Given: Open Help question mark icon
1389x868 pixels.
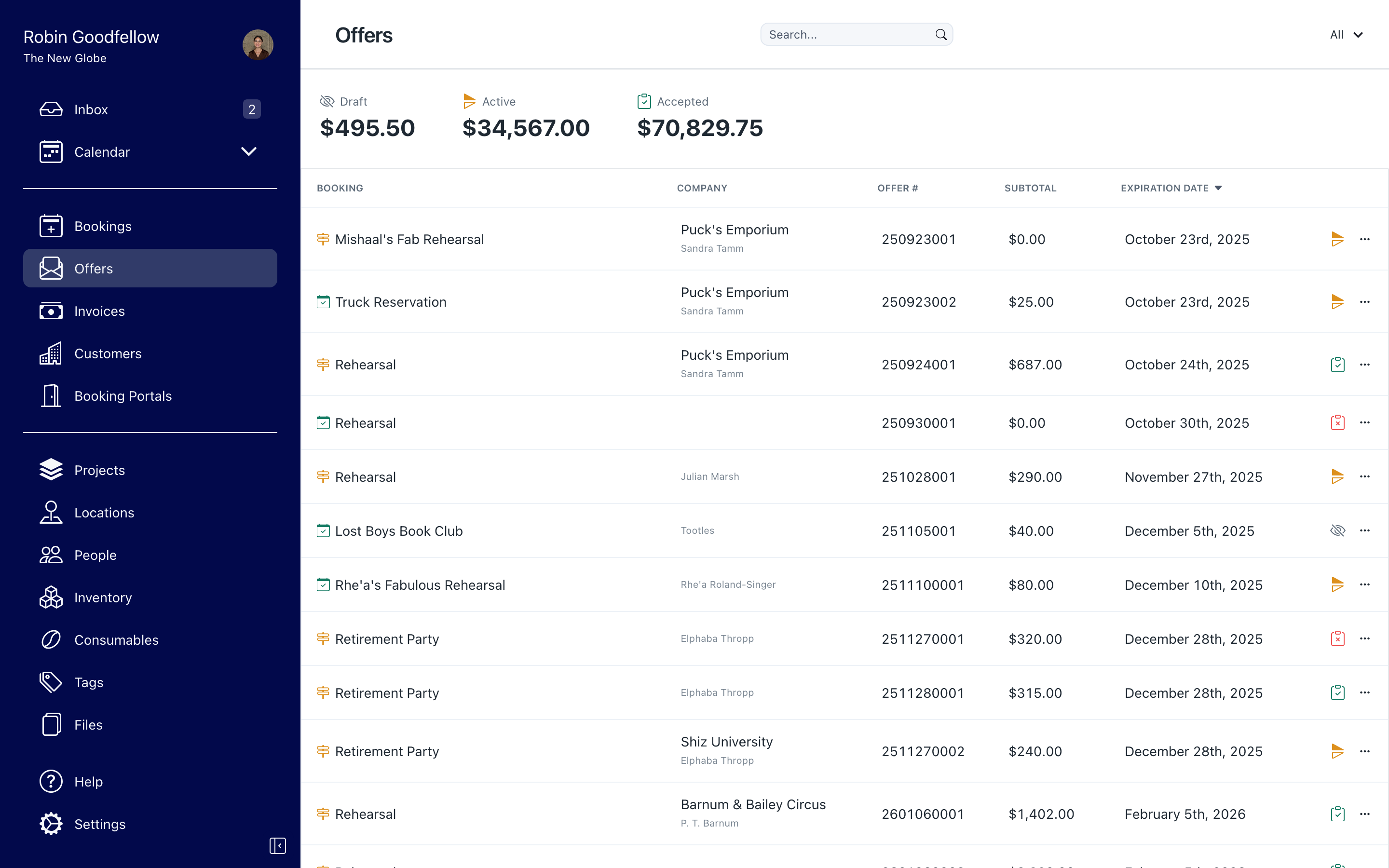Looking at the screenshot, I should coord(51,781).
